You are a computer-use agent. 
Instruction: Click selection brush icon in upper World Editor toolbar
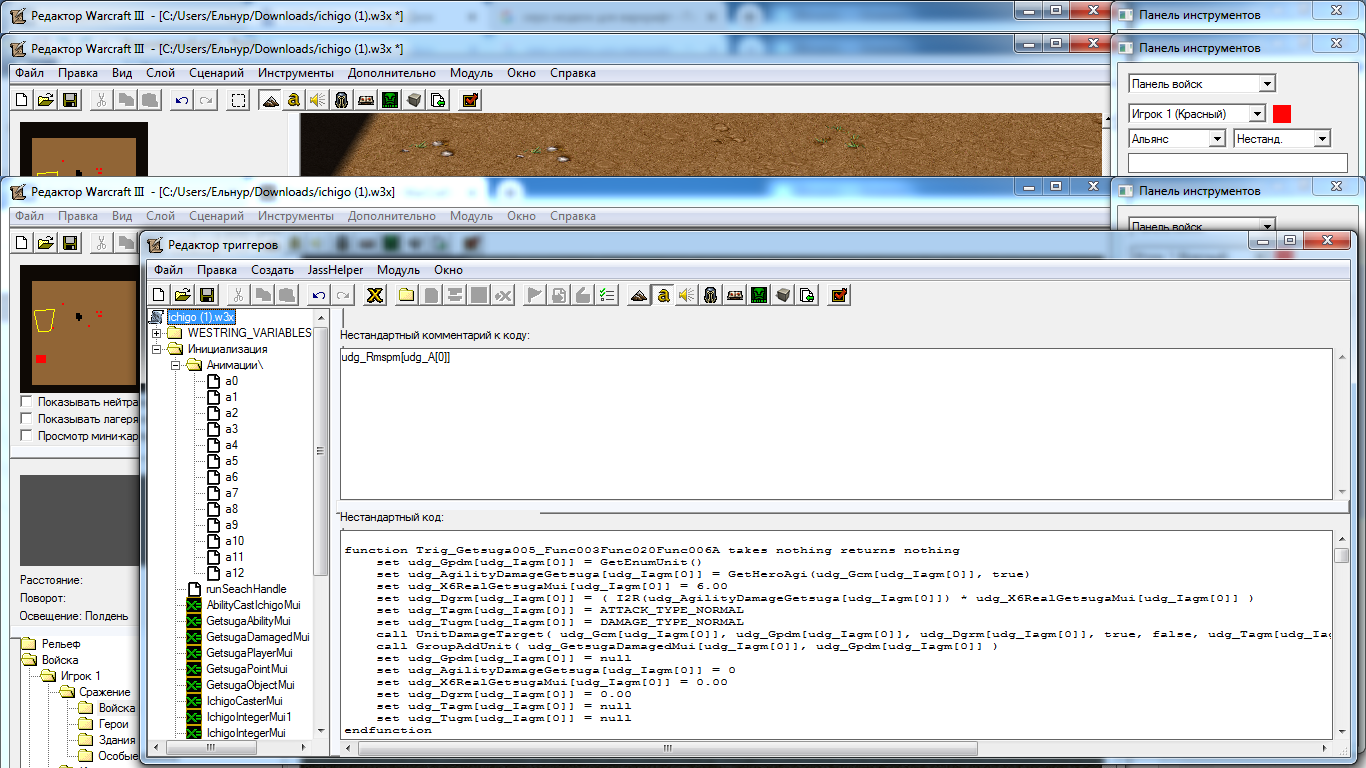pyautogui.click(x=238, y=100)
